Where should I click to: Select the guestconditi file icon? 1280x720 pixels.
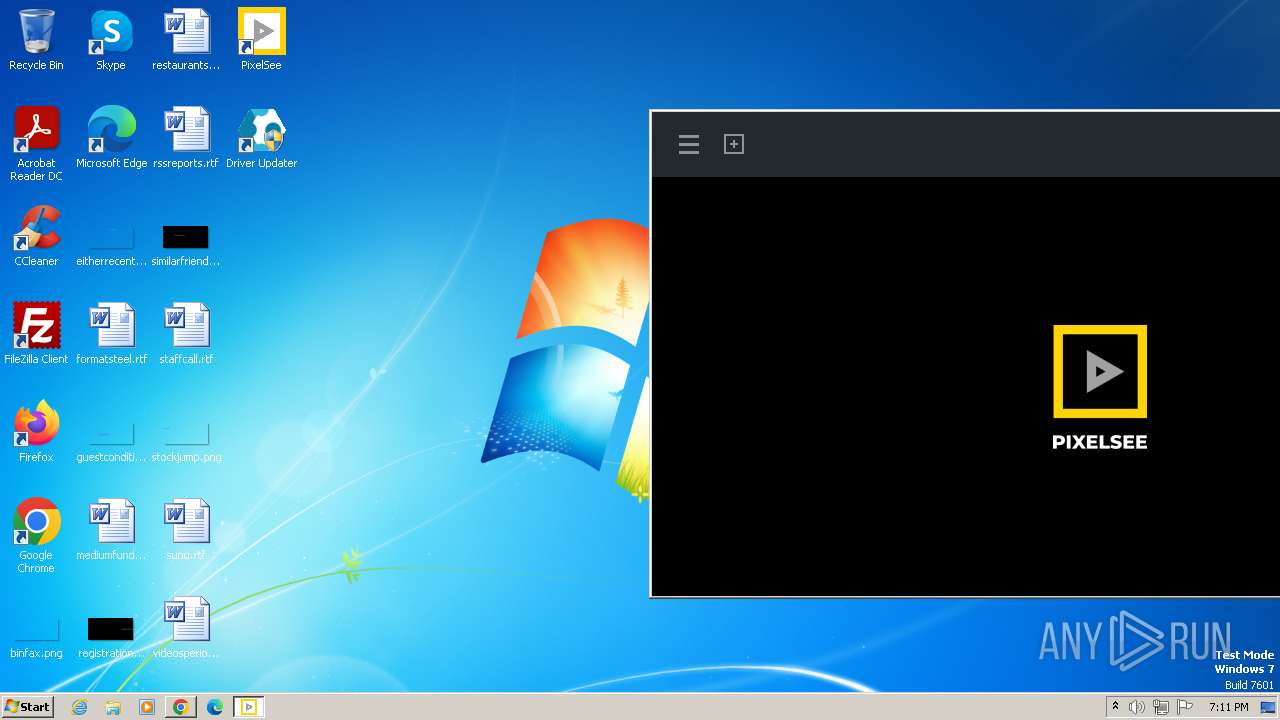click(111, 443)
